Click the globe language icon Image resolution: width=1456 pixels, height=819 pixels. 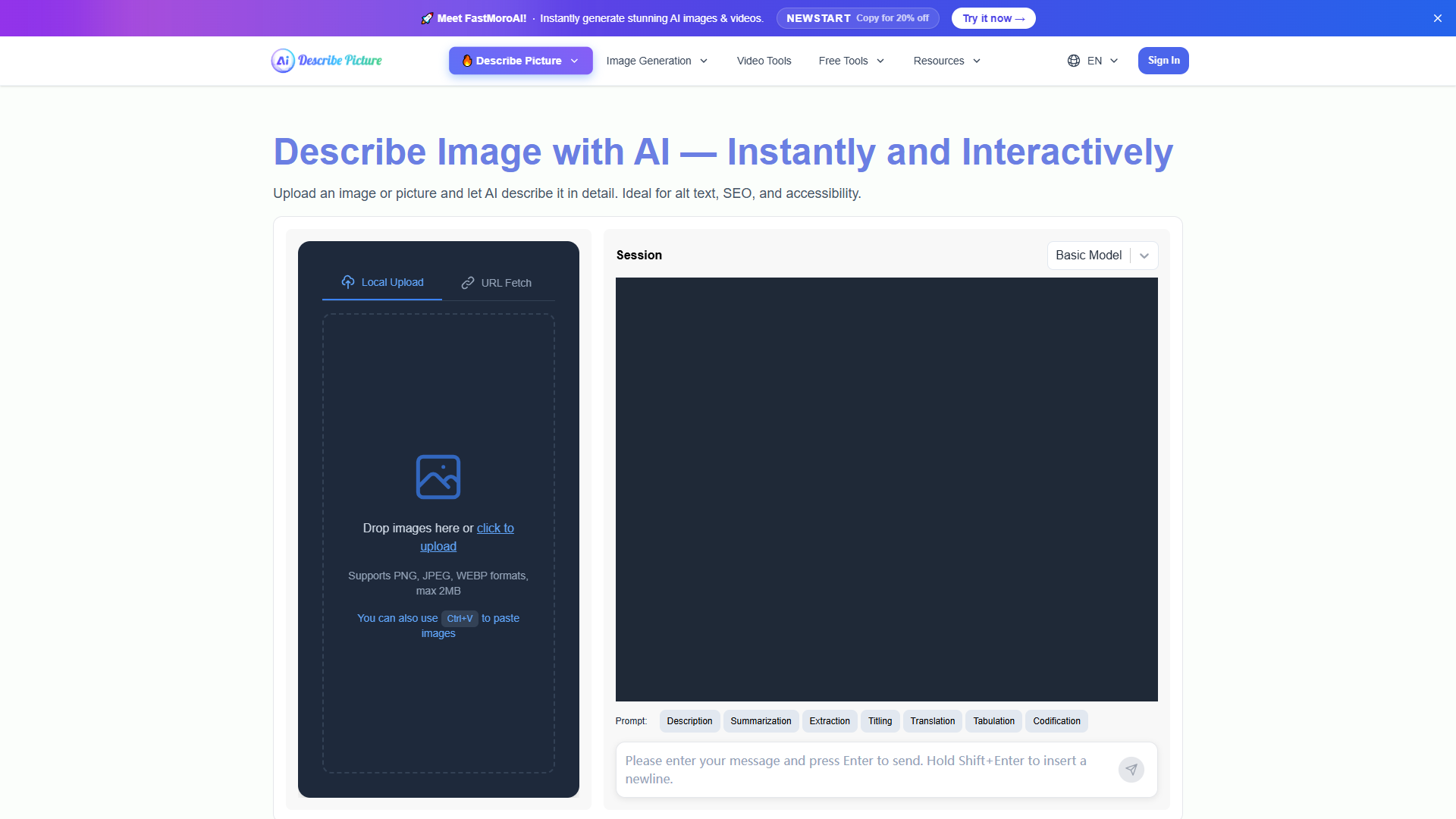1074,61
